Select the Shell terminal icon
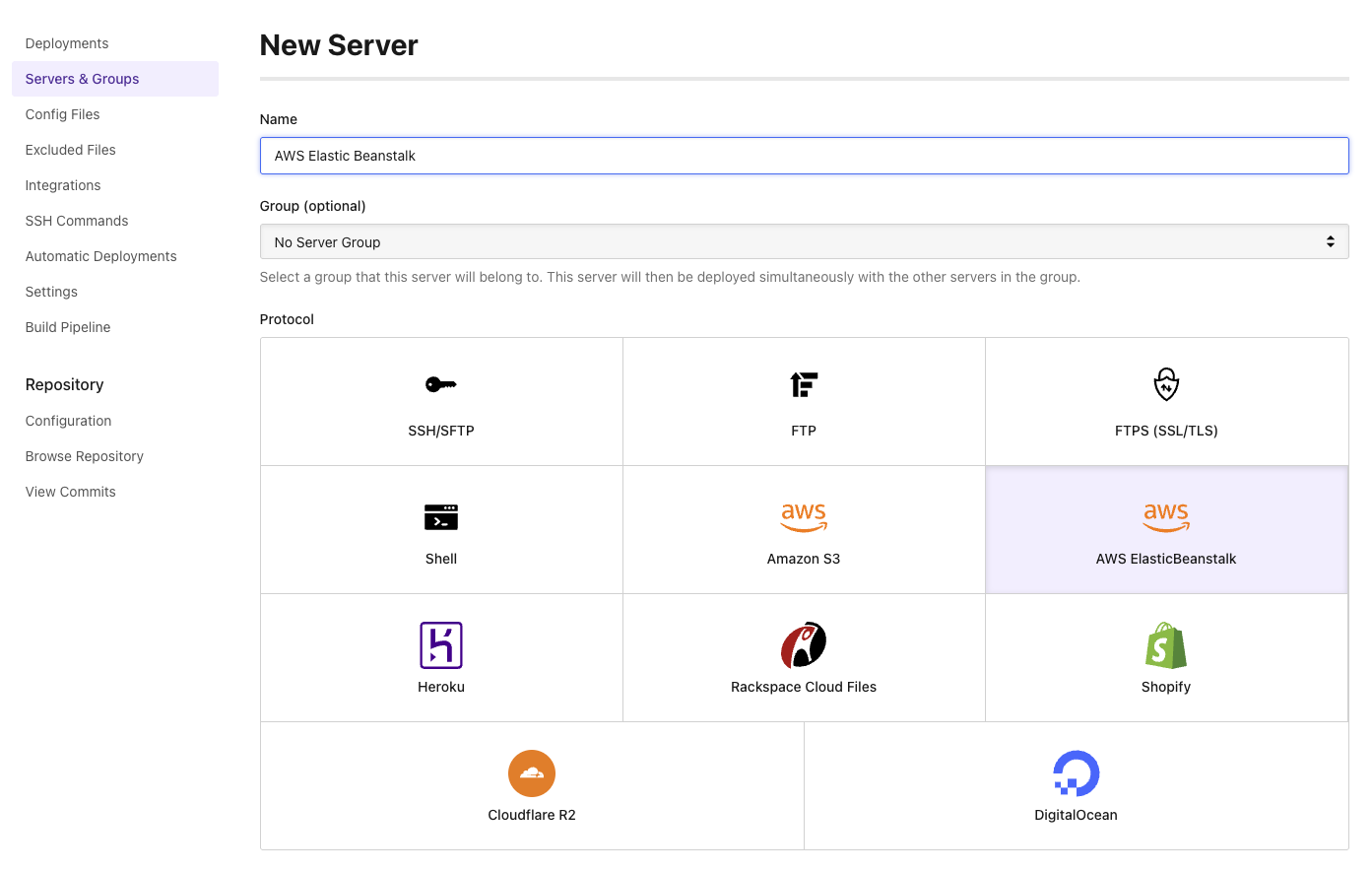 (441, 517)
